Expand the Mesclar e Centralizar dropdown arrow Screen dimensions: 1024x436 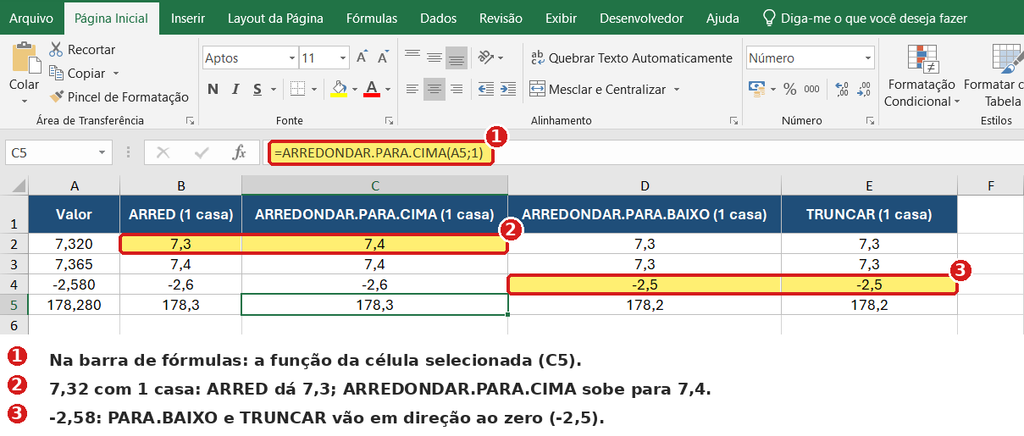pyautogui.click(x=676, y=89)
